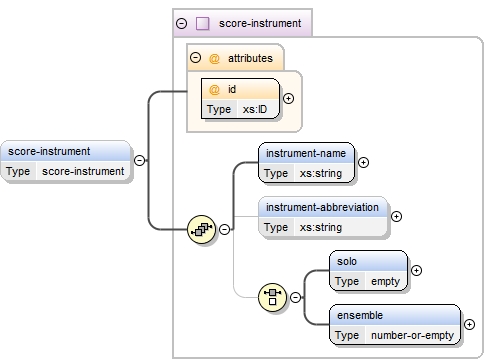Expand the solo element

point(416,270)
